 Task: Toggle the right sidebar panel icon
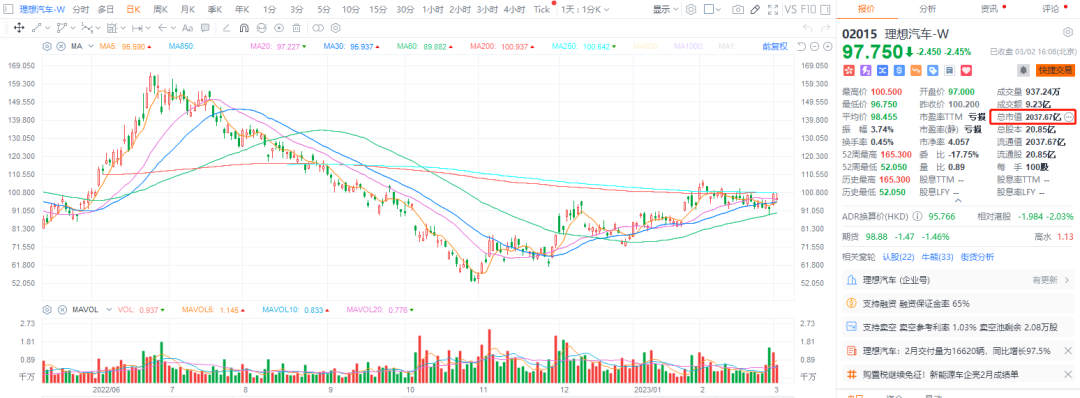pyautogui.click(x=825, y=10)
